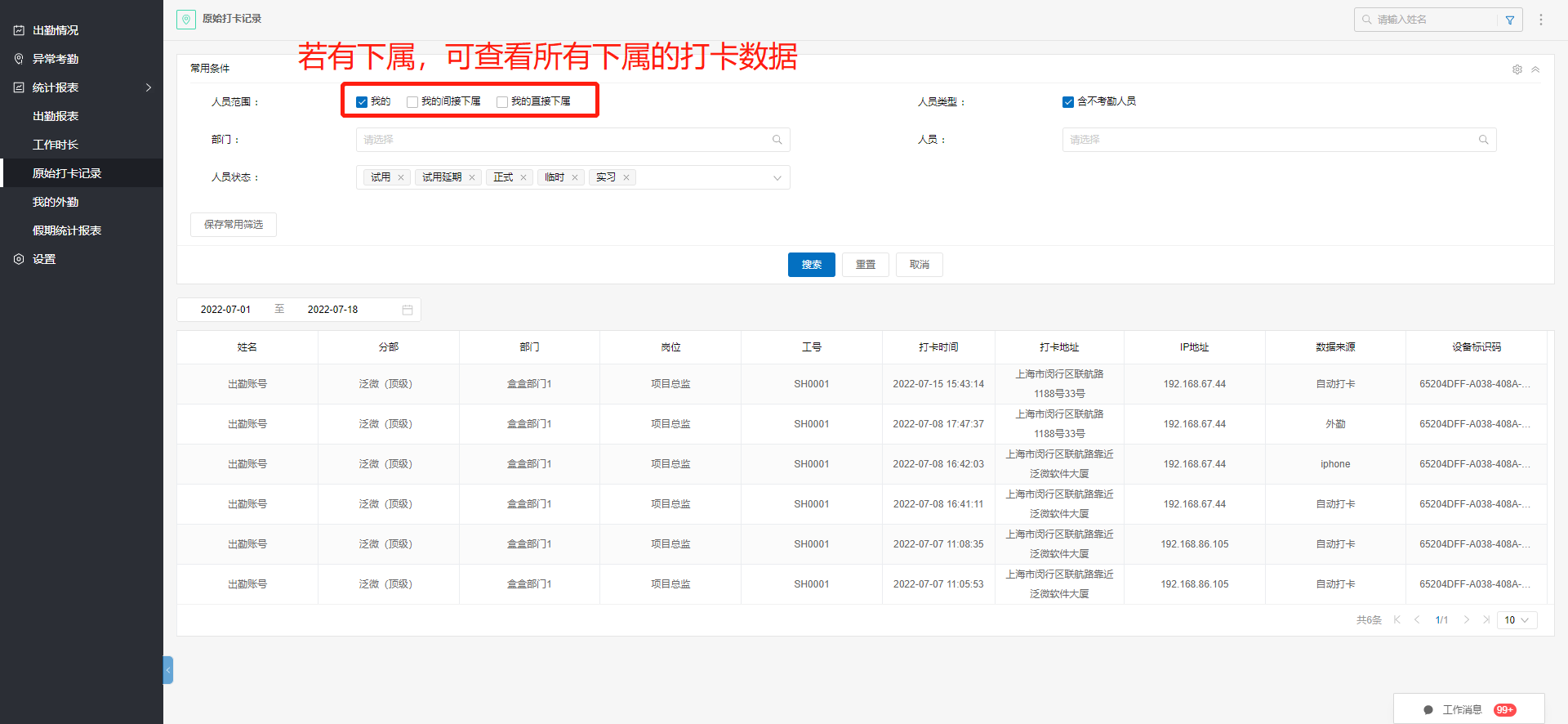This screenshot has width=1568, height=724.
Task: Click the blue 搜索 button
Action: (812, 265)
